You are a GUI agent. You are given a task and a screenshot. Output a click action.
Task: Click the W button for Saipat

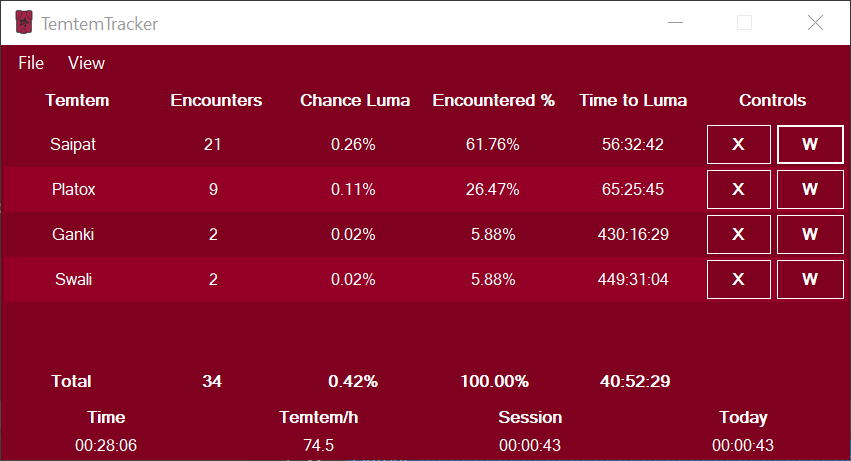pyautogui.click(x=810, y=144)
